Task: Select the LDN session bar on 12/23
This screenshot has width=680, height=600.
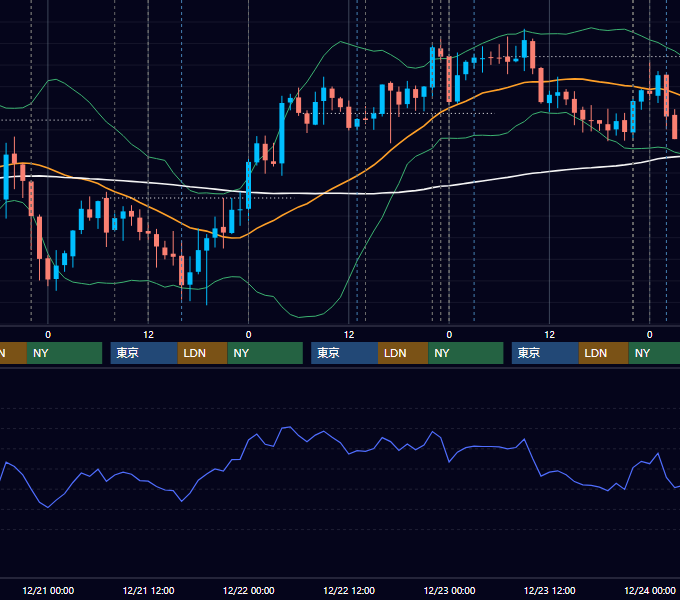Action: pos(604,353)
